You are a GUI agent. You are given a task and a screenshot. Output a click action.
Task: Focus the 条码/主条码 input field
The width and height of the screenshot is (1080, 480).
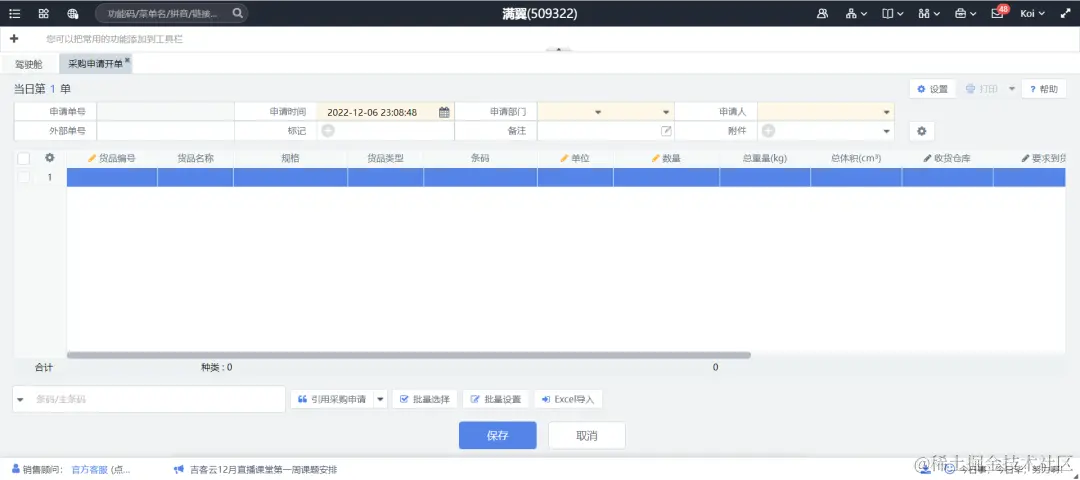[157, 399]
